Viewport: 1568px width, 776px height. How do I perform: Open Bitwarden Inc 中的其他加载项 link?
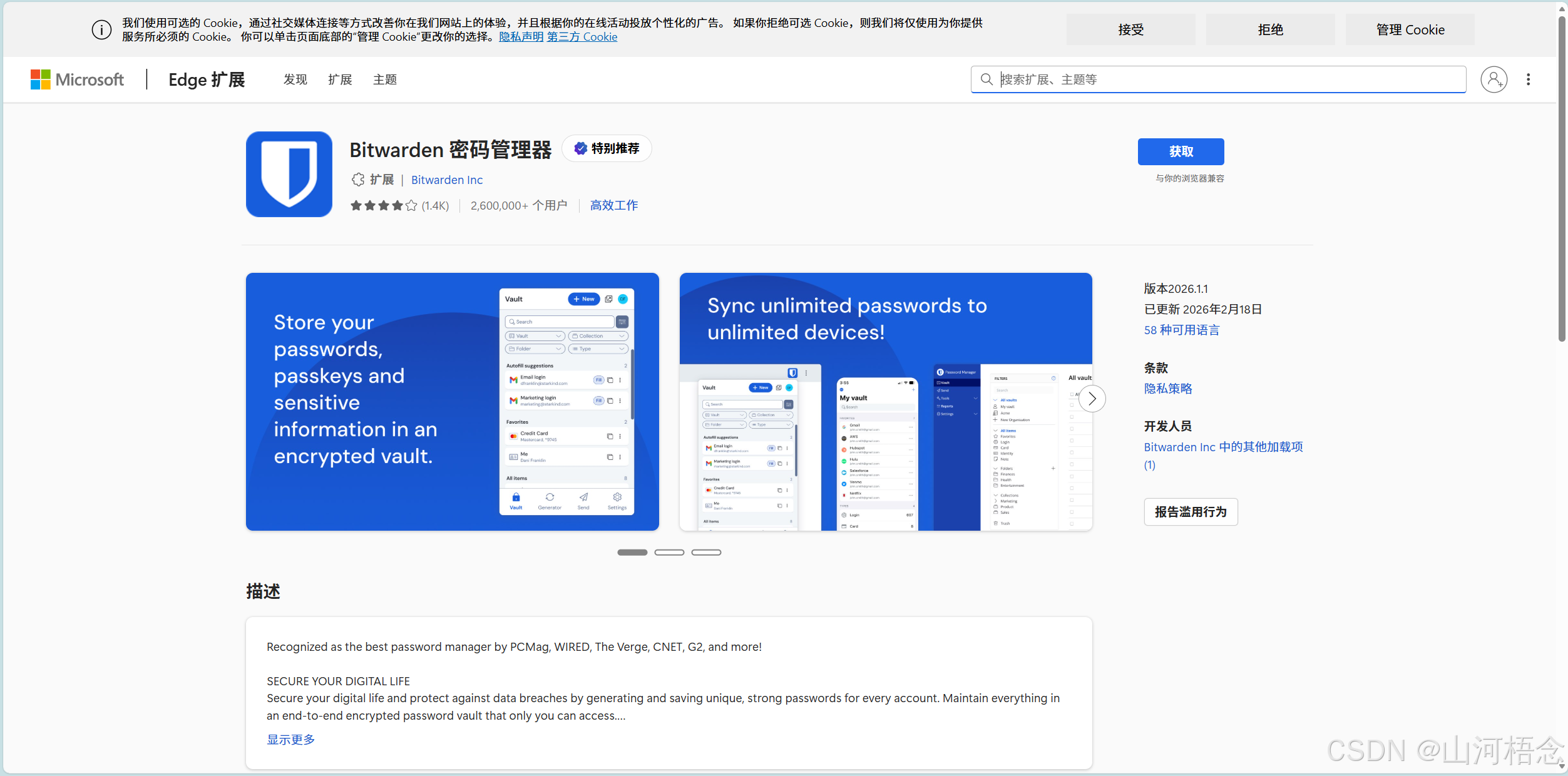click(1223, 456)
